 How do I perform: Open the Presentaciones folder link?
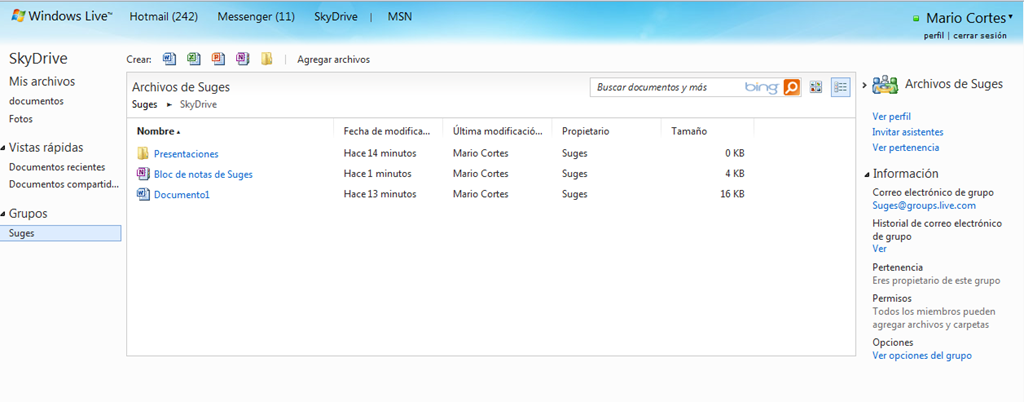point(186,154)
